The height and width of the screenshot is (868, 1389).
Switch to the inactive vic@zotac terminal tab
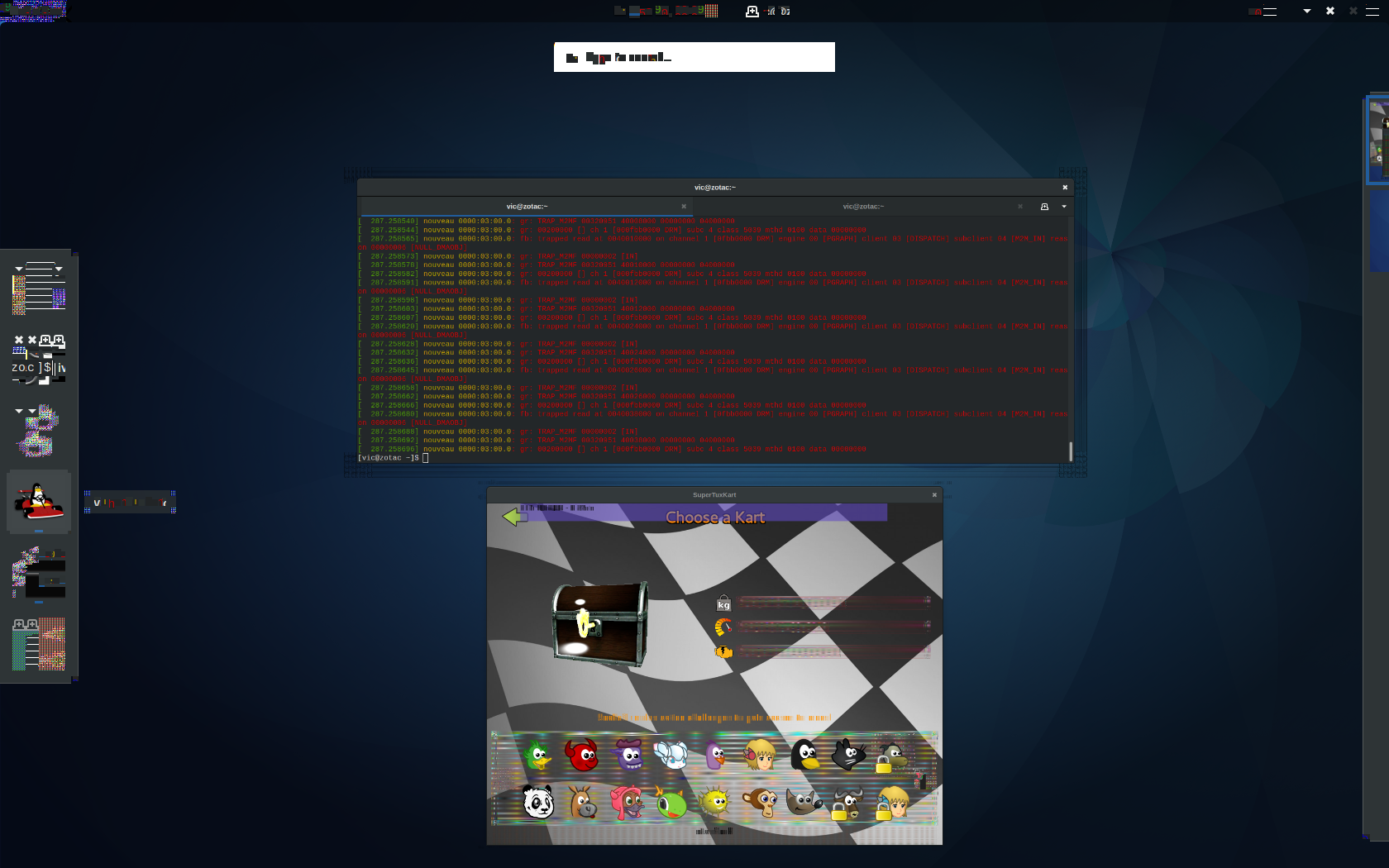click(x=863, y=207)
